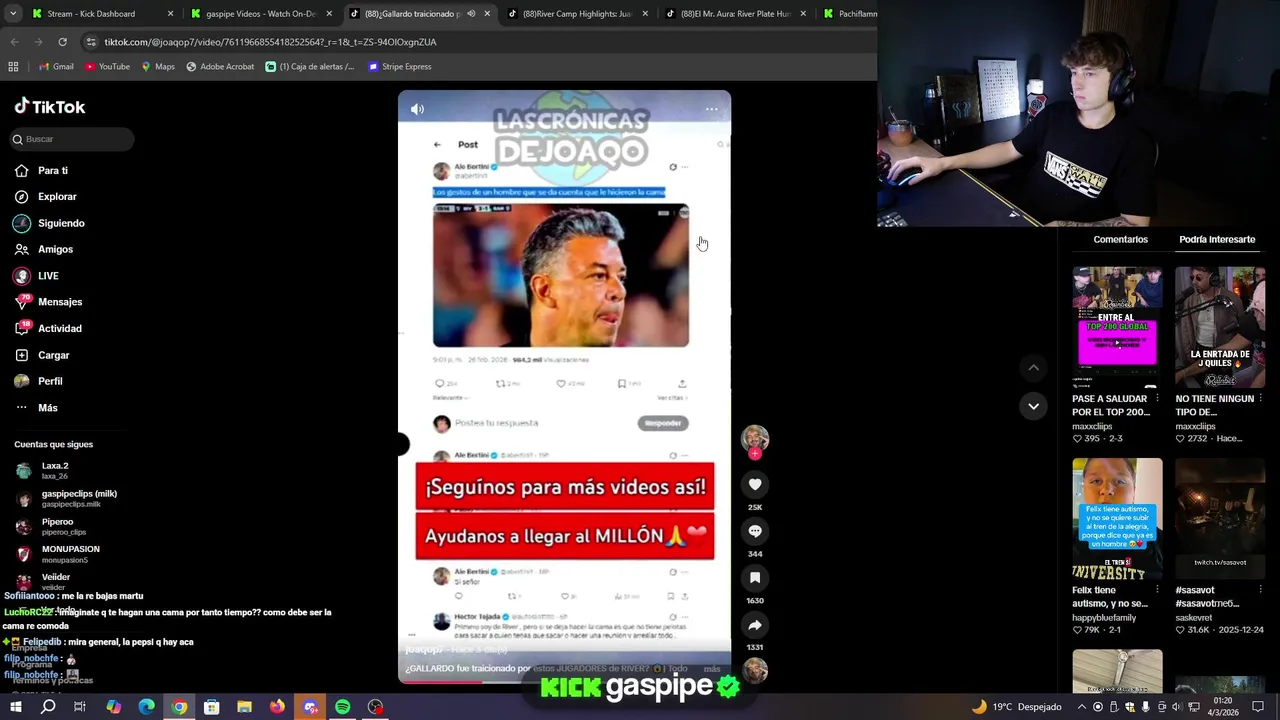
Task: Open options for #sasavot video
Action: [1260, 591]
